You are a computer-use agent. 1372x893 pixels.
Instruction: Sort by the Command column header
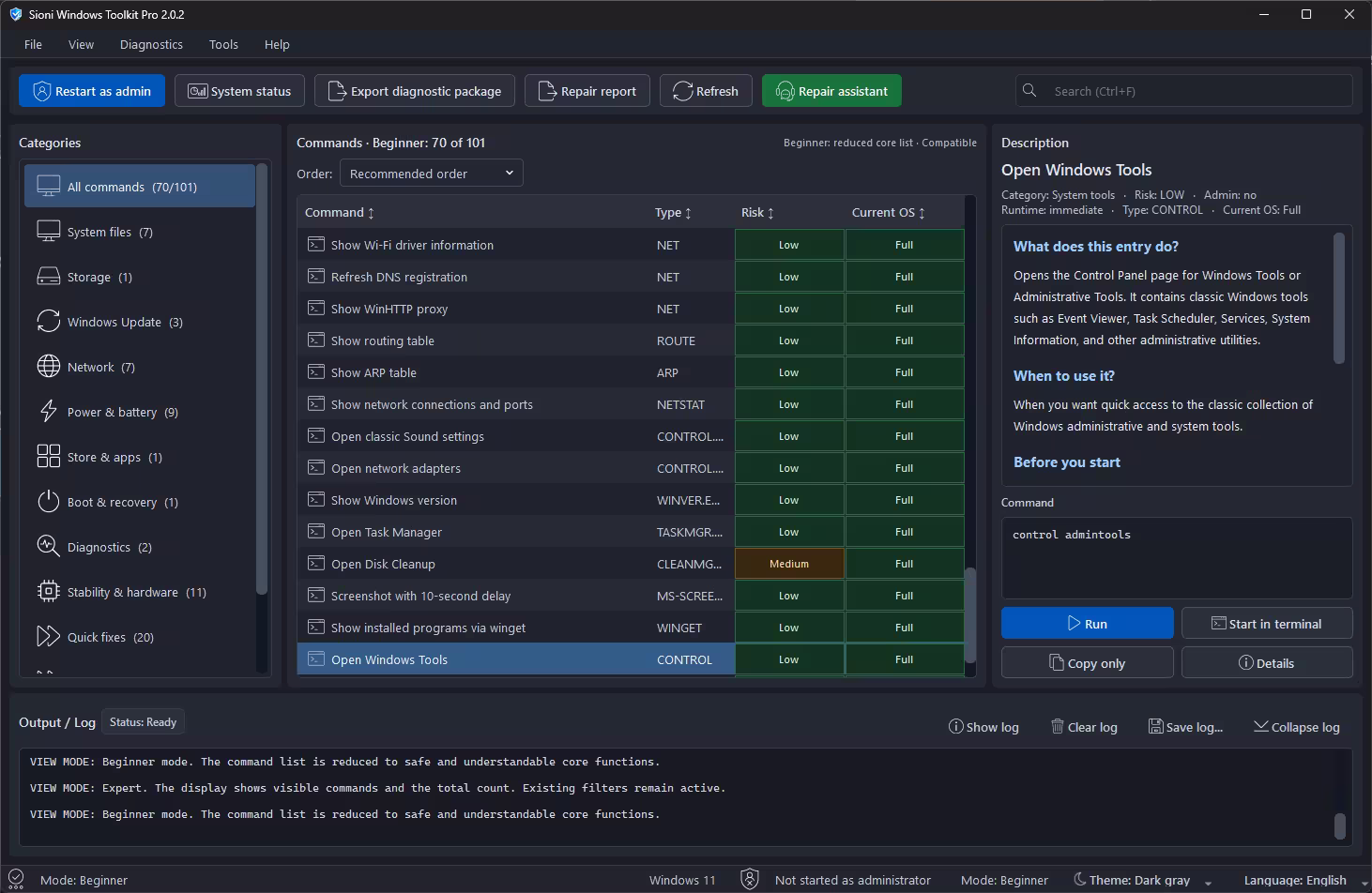click(x=340, y=213)
